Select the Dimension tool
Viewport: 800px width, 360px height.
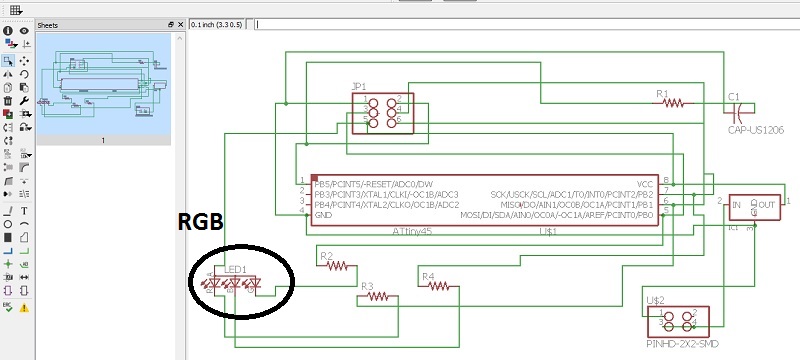(x=24, y=277)
